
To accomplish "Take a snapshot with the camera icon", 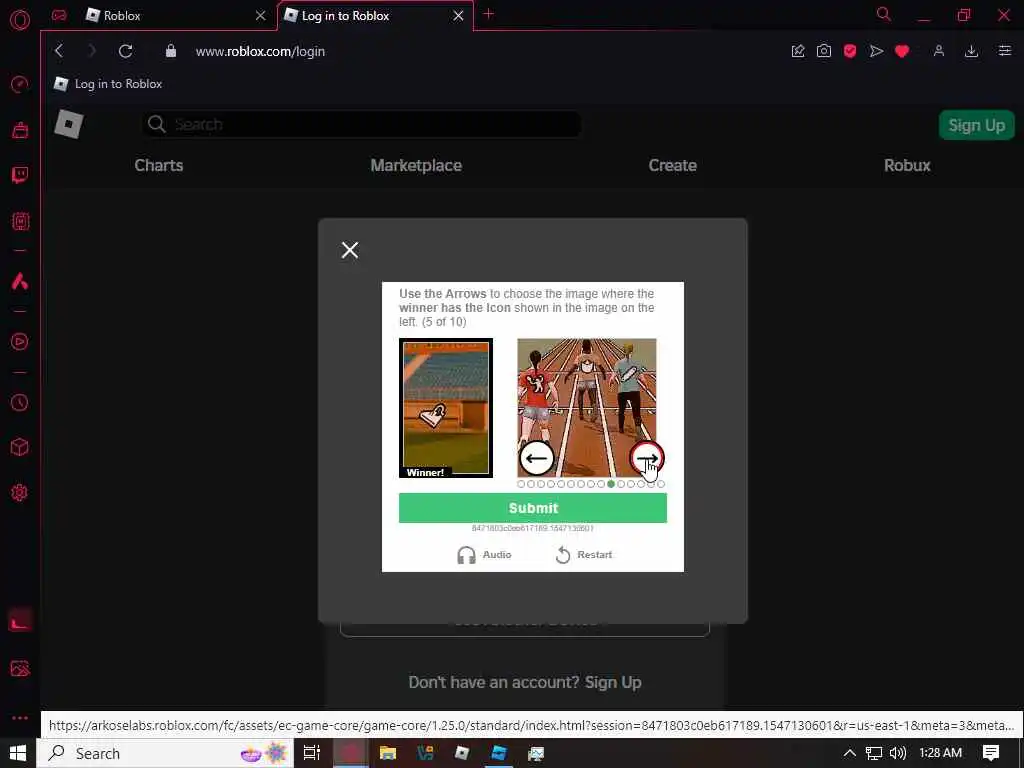I will (824, 51).
